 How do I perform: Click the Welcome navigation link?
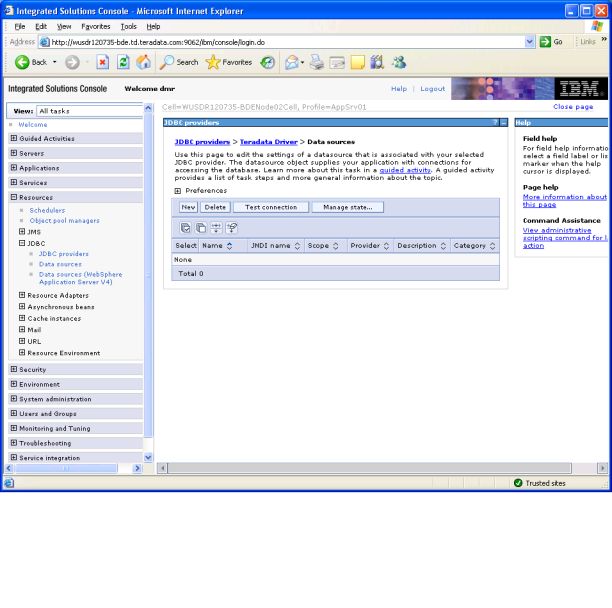(x=33, y=124)
